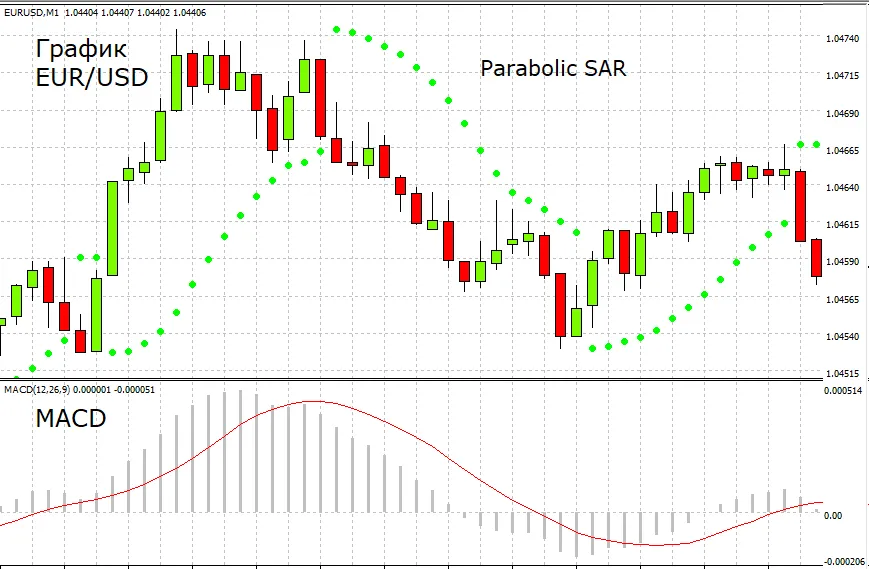869x569 pixels.
Task: Click the Parabolic SAR annotation label
Action: tap(553, 69)
